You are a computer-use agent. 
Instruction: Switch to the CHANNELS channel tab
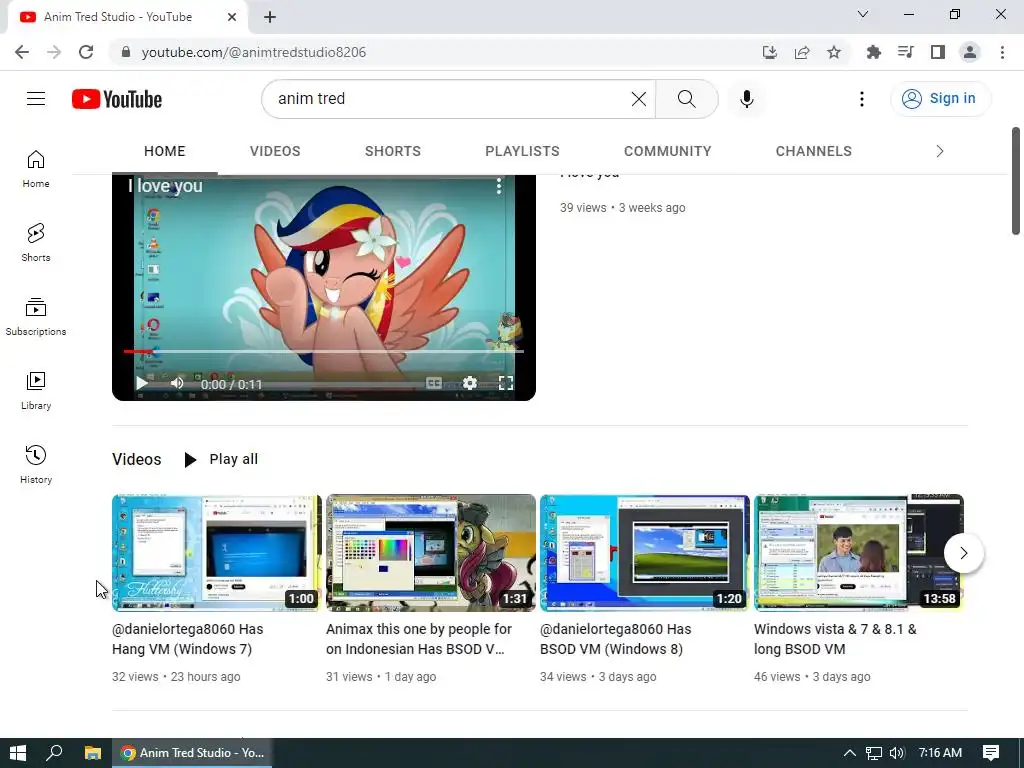coord(814,151)
